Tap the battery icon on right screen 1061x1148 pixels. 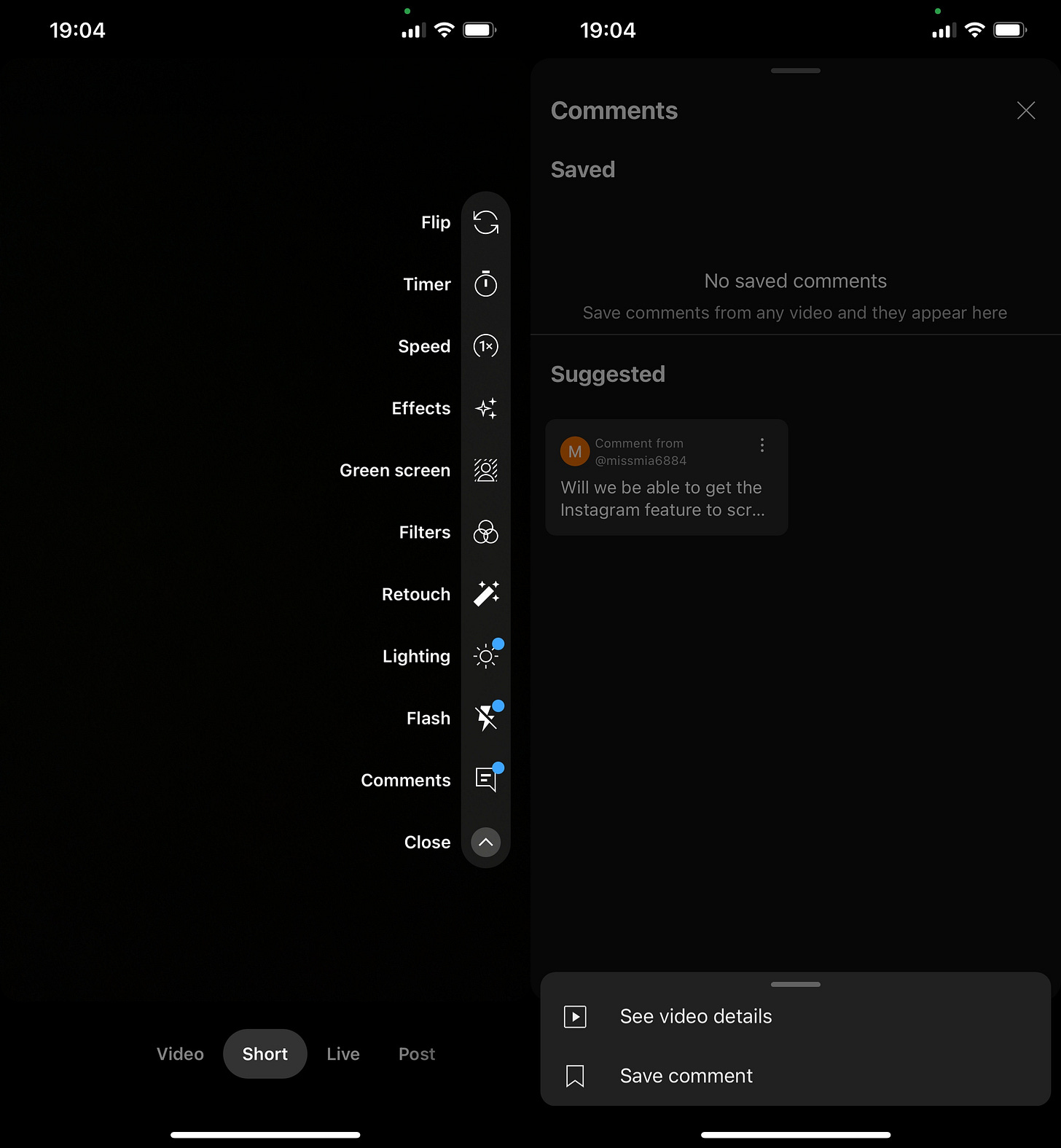pyautogui.click(x=1011, y=30)
